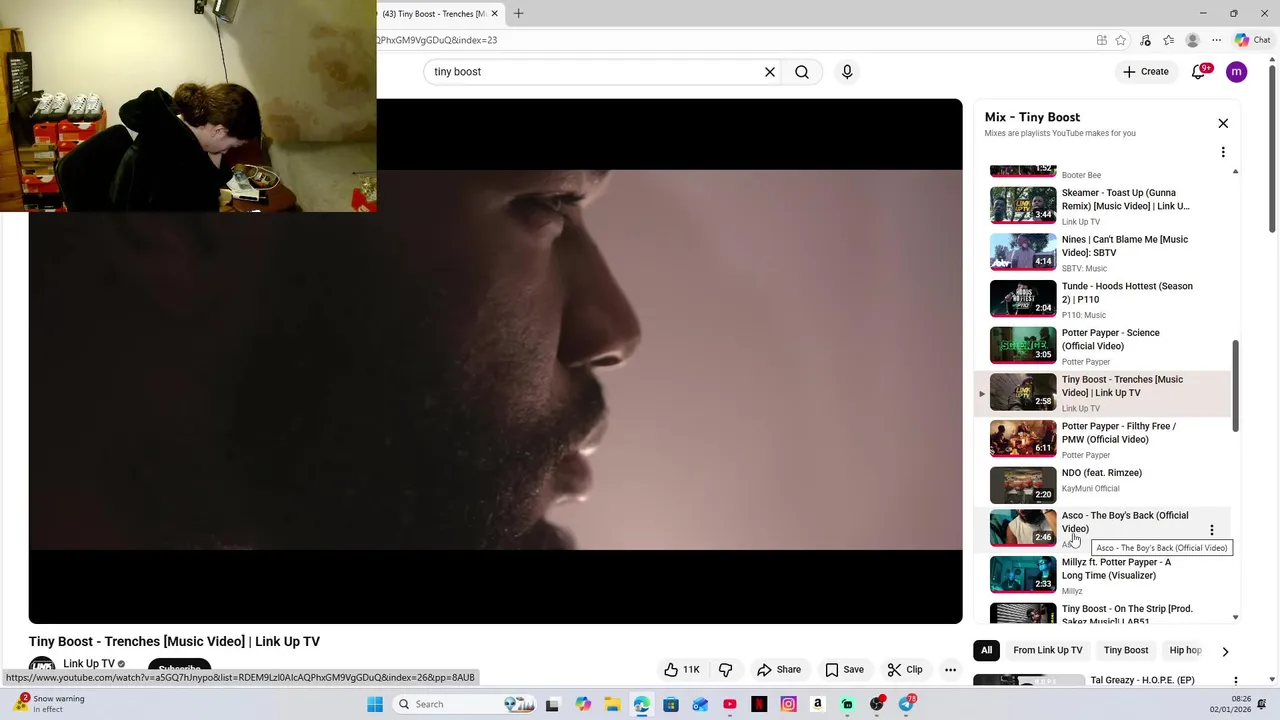
Task: Click the page vertical scrollbar thumb
Action: click(x=1272, y=150)
